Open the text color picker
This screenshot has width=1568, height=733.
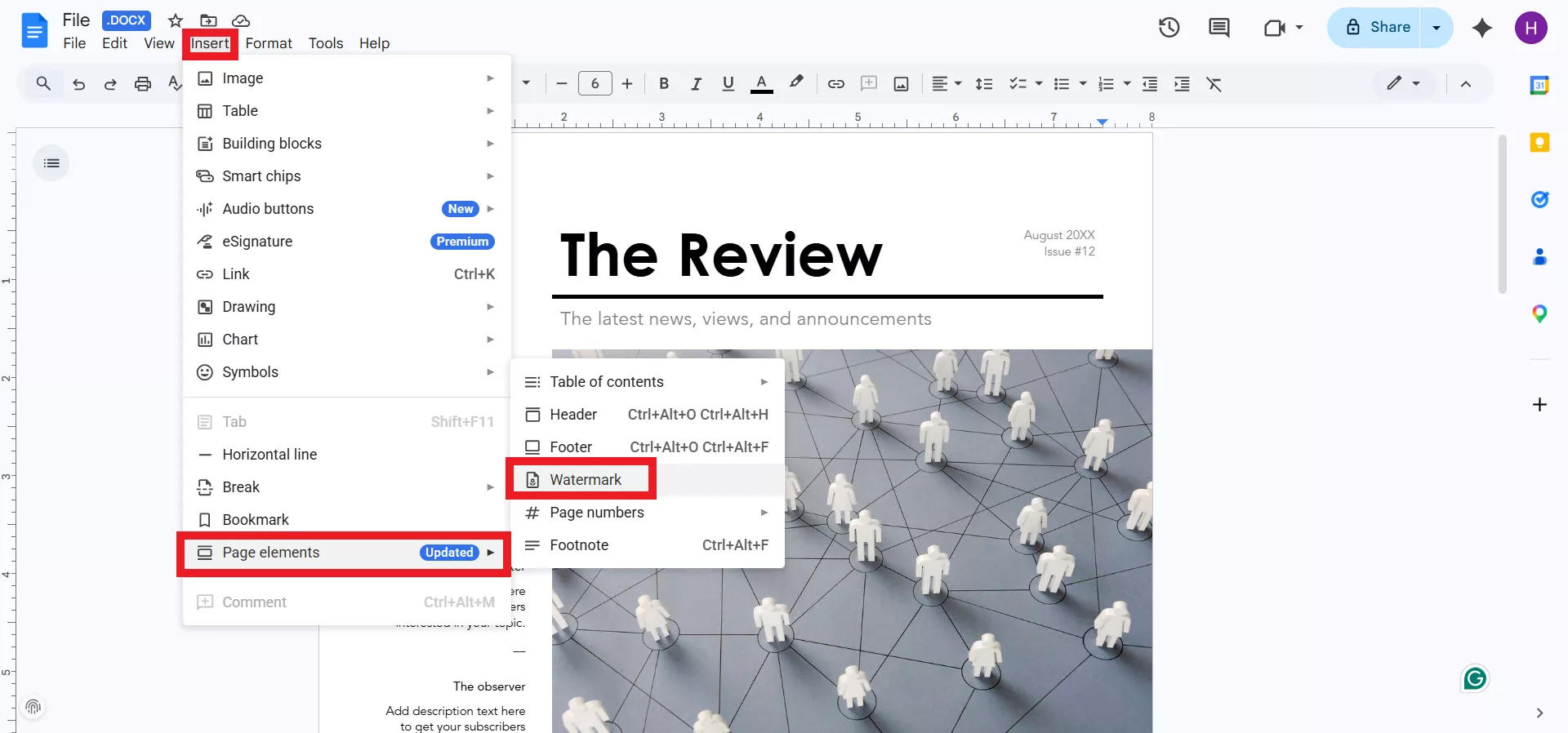point(761,83)
